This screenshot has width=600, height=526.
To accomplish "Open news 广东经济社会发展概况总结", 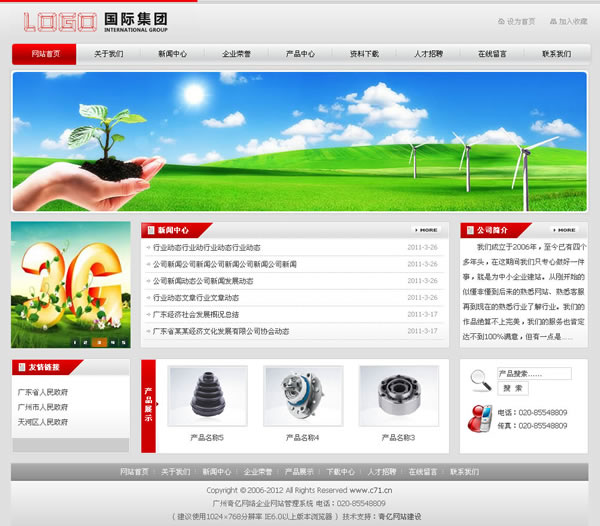I will (x=196, y=314).
